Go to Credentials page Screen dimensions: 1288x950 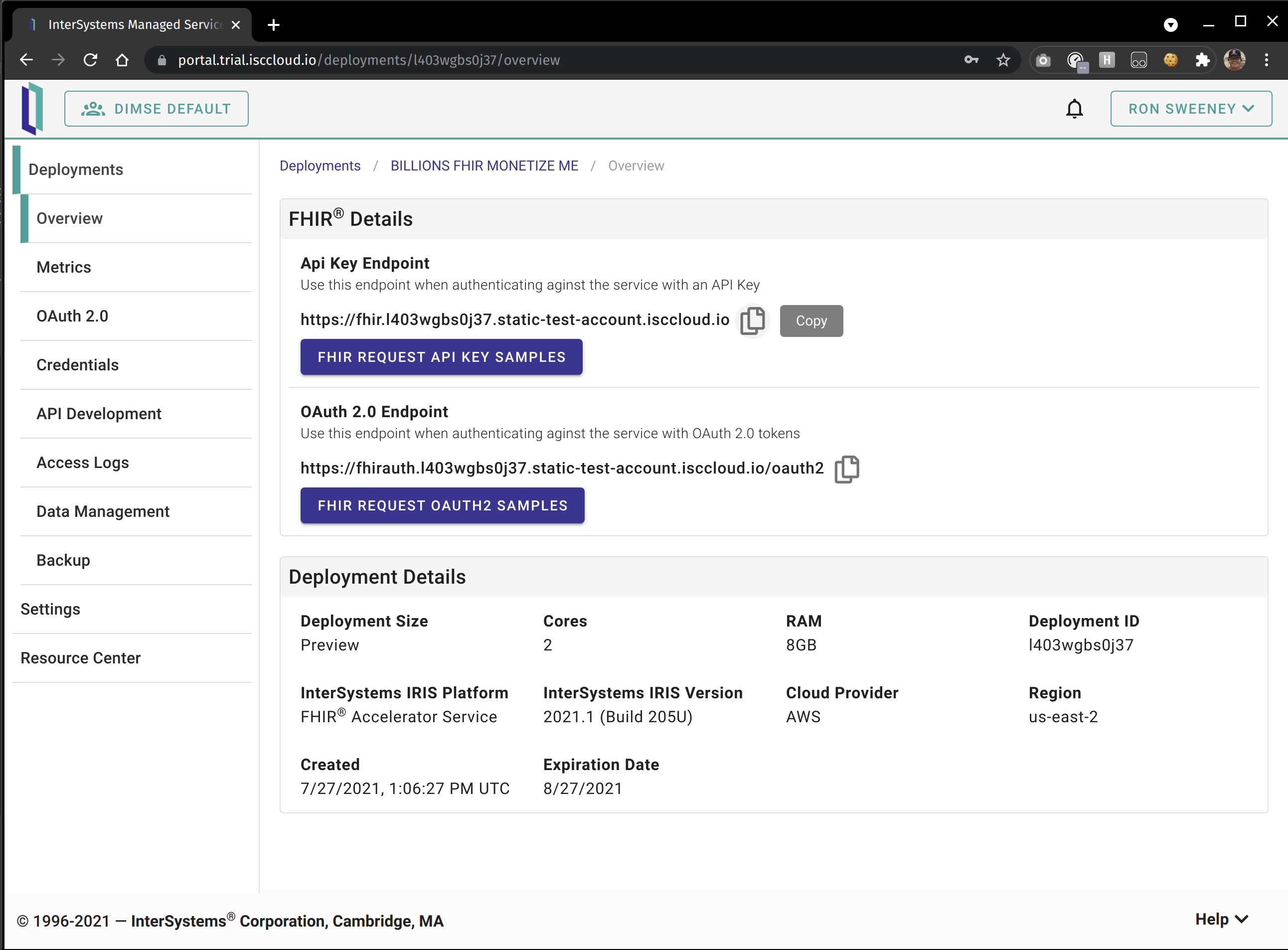(x=136, y=365)
